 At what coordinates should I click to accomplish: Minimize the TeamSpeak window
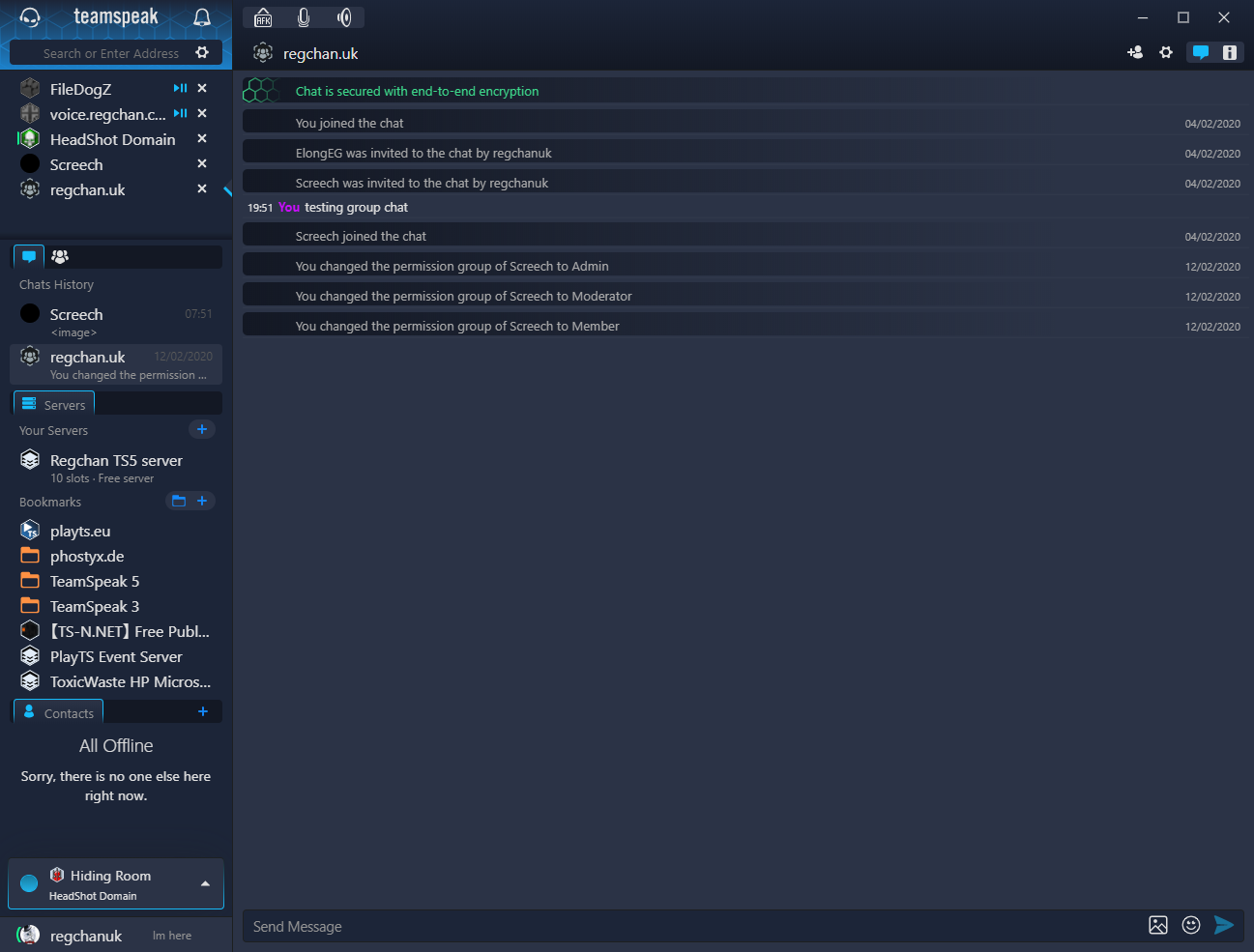[x=1143, y=17]
